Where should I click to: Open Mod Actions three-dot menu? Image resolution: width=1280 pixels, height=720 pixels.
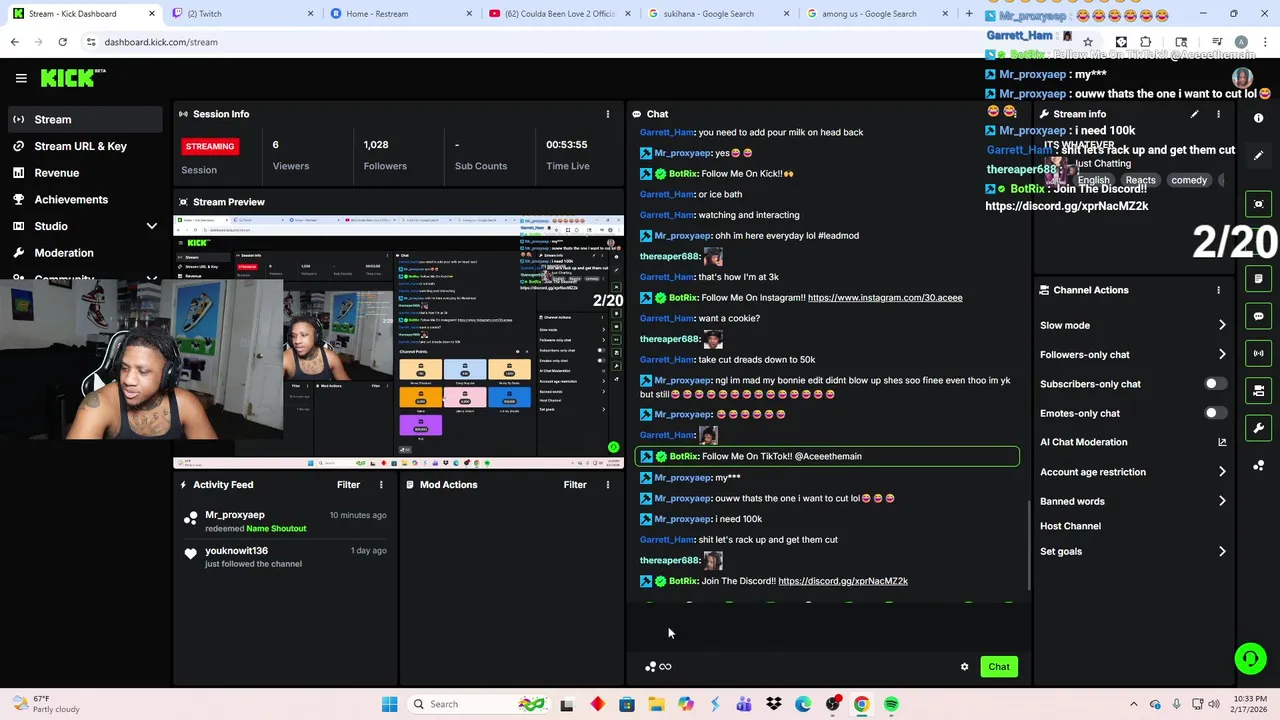point(607,485)
